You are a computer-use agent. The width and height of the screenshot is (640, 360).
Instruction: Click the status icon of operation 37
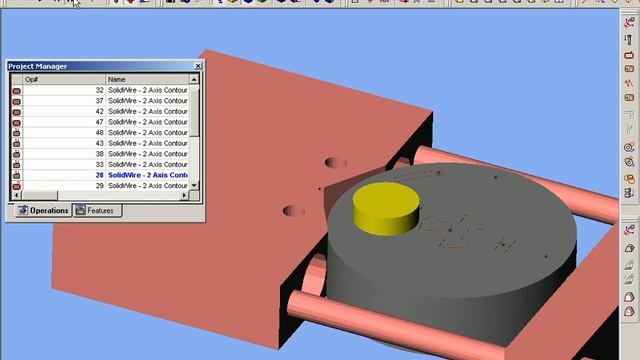[16, 101]
